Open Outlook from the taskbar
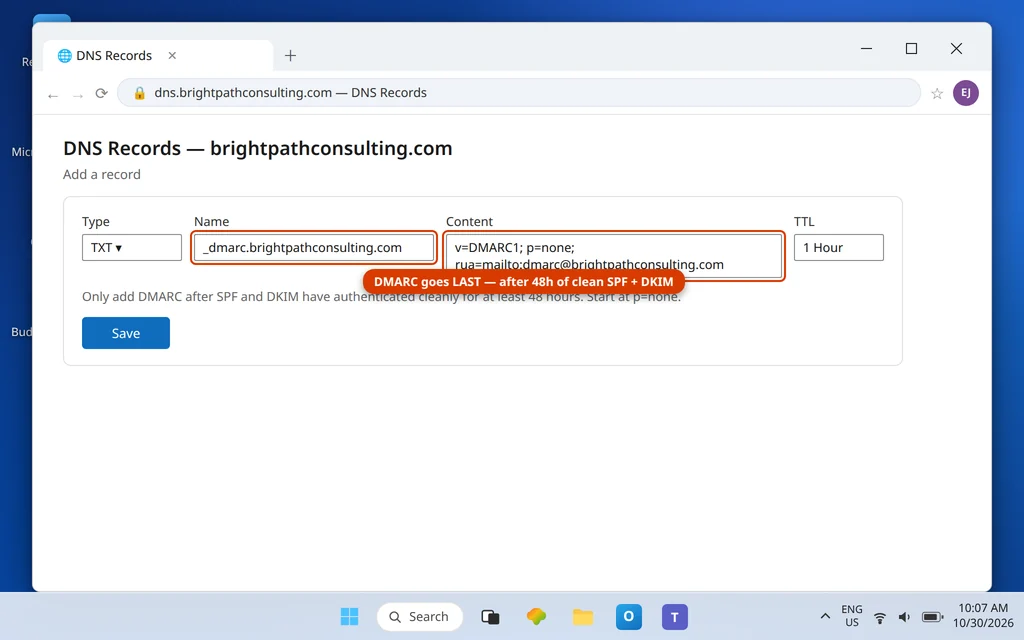The height and width of the screenshot is (640, 1024). [628, 616]
